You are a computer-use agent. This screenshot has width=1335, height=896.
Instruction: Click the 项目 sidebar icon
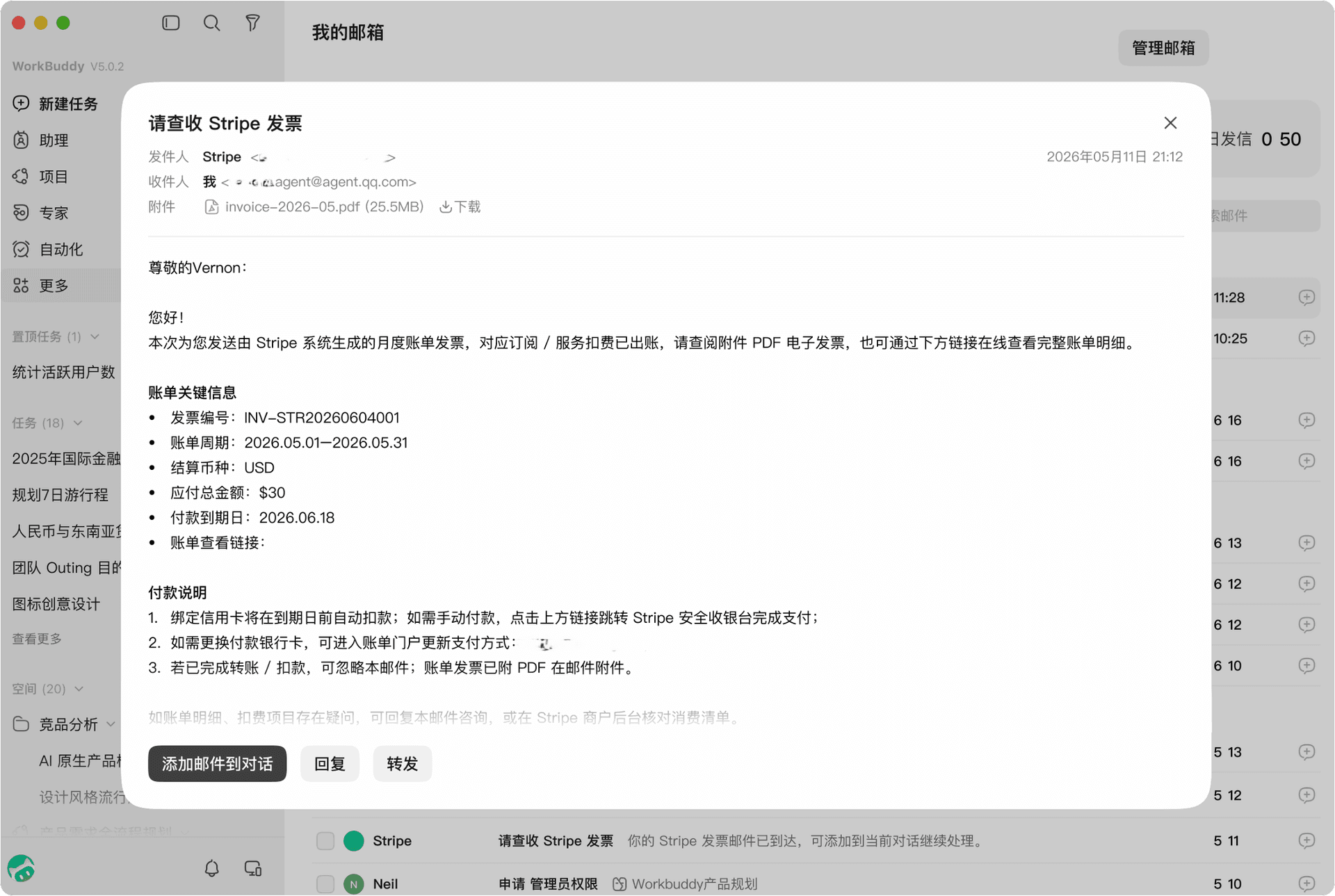pyautogui.click(x=21, y=177)
